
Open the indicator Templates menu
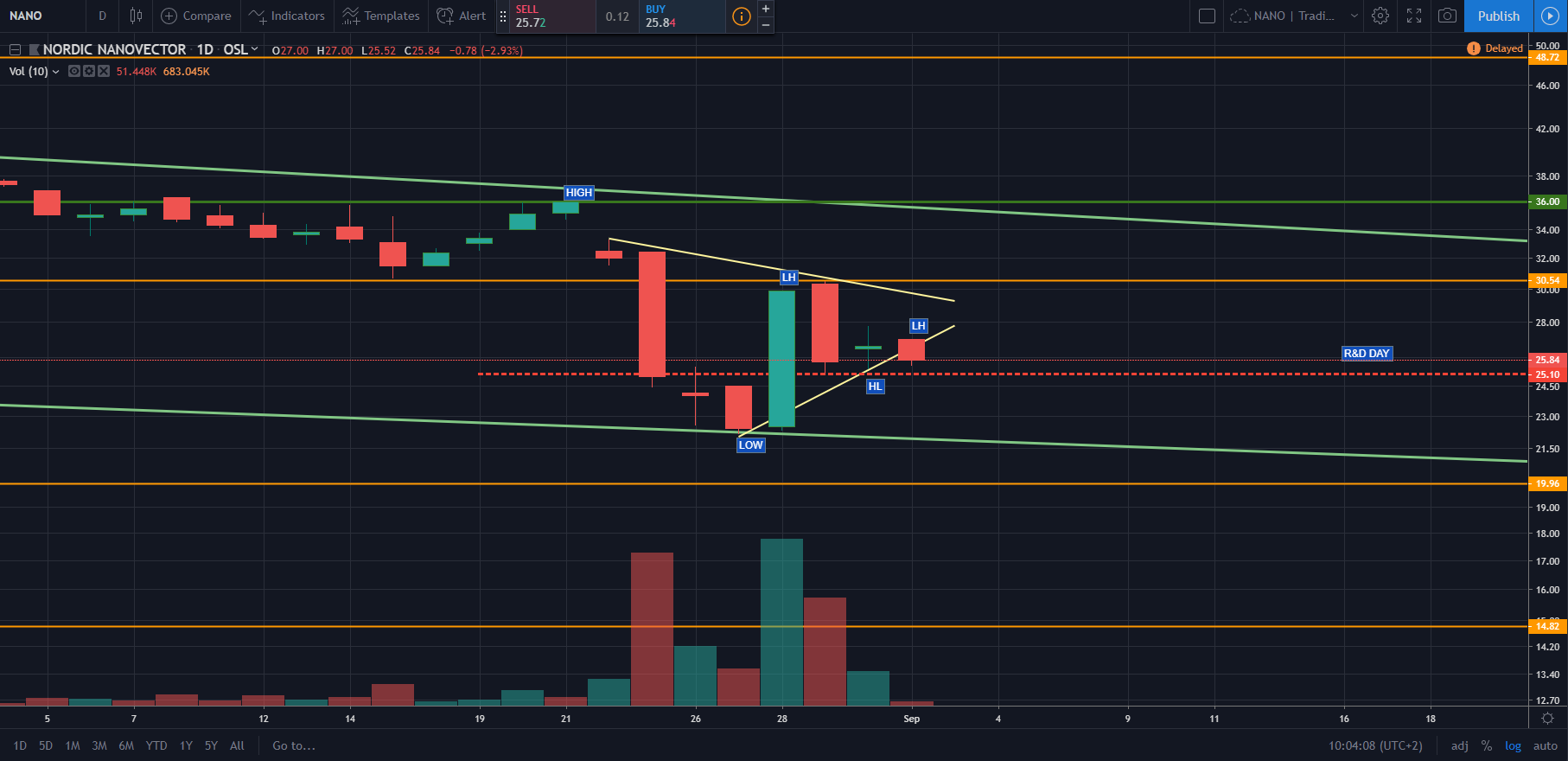coord(381,16)
